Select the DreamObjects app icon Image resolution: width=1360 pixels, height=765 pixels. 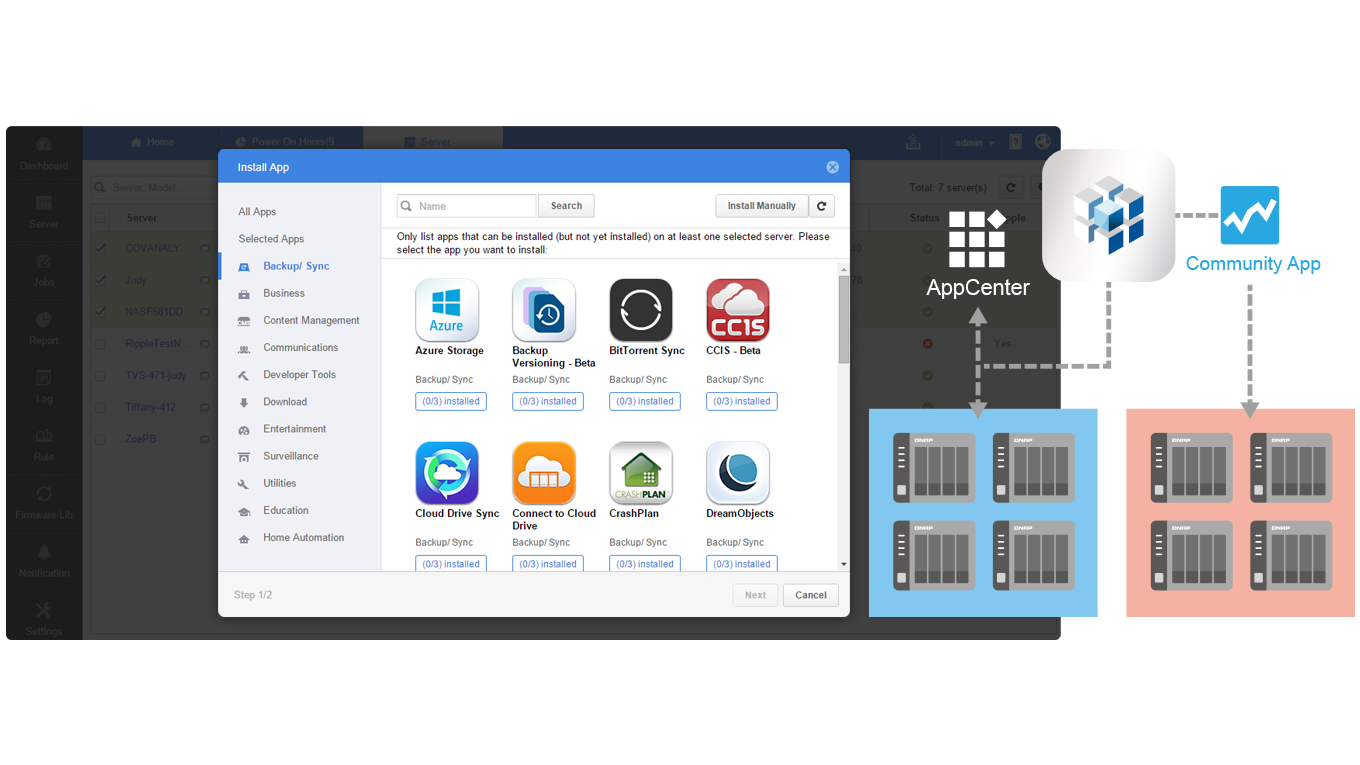pyautogui.click(x=738, y=474)
